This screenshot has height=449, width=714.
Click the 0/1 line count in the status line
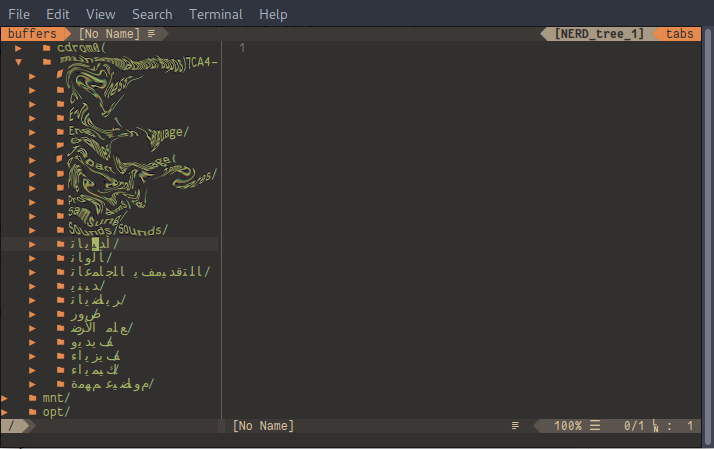[x=634, y=426]
